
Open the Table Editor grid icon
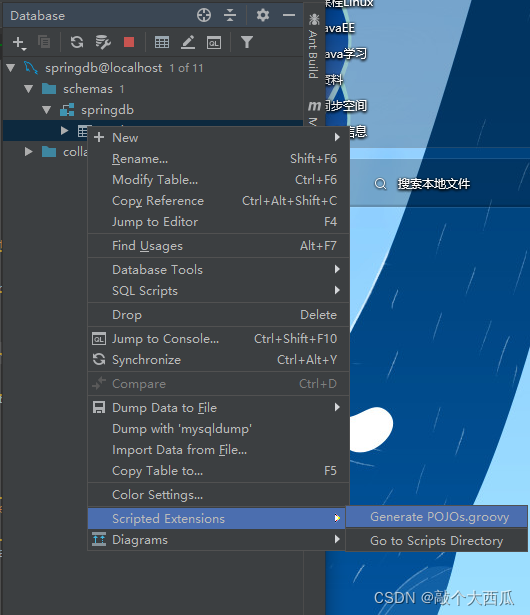[x=162, y=42]
